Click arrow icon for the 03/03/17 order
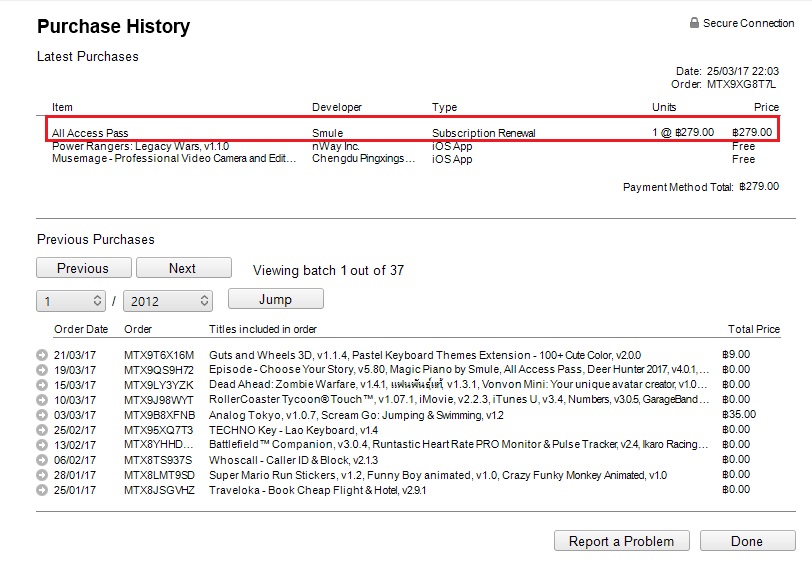The height and width of the screenshot is (562, 812). [x=42, y=415]
